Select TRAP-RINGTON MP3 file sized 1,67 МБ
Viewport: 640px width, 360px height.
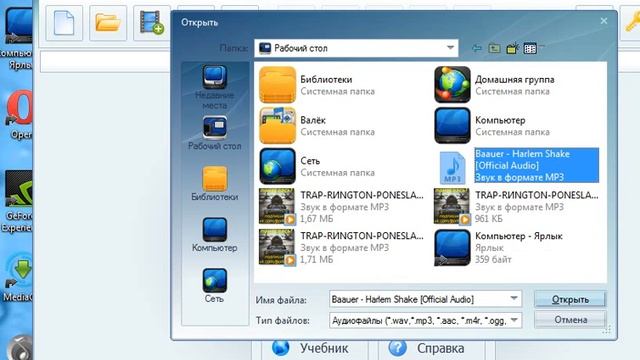tap(341, 207)
